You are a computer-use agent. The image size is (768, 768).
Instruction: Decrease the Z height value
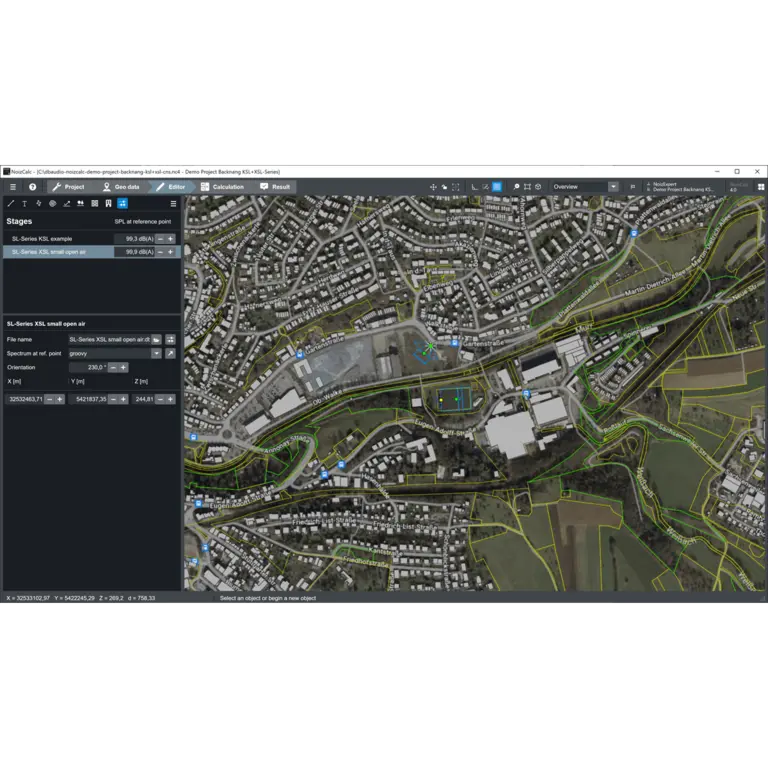160,399
